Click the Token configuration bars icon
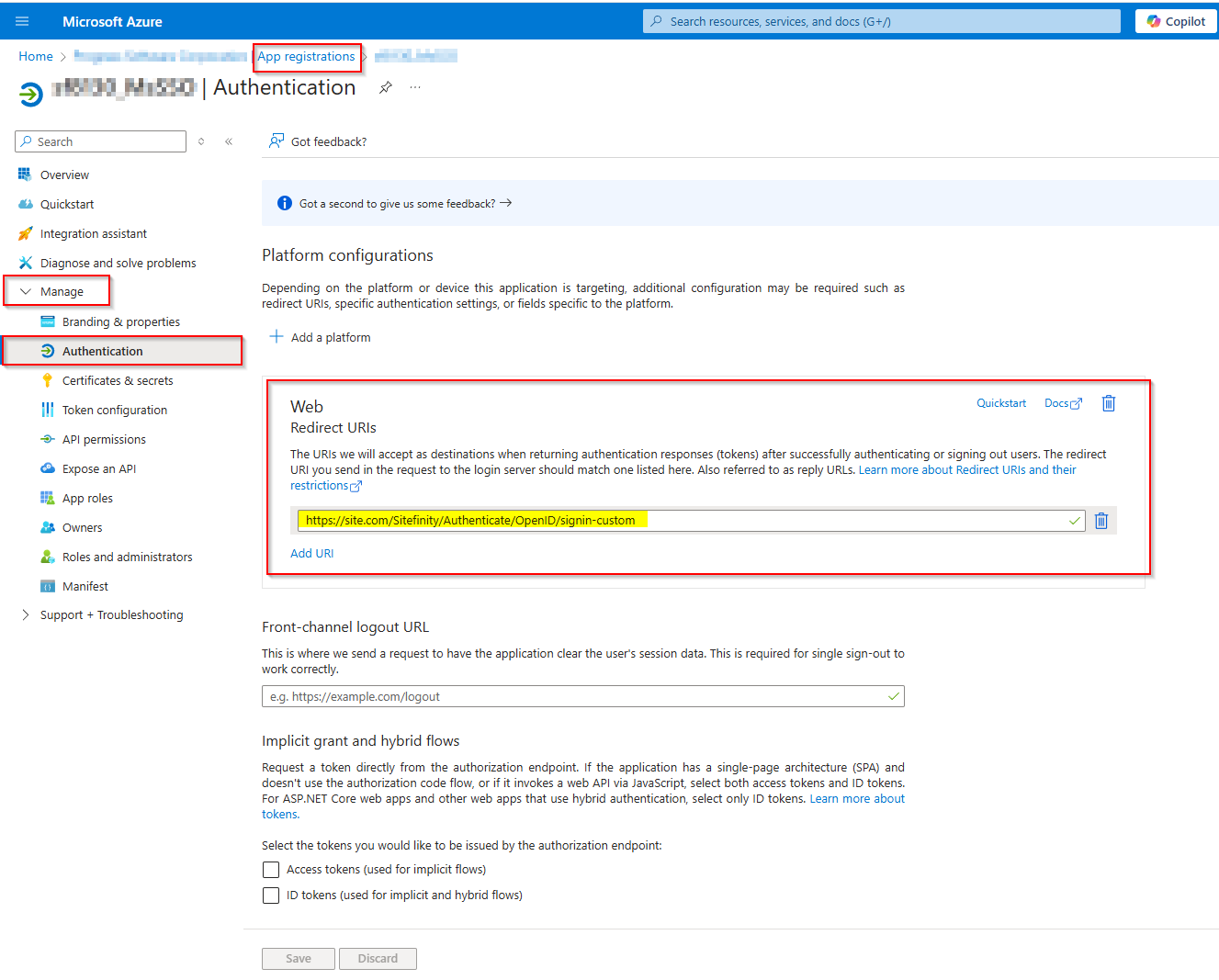Screen dimensions: 1219x980 [x=48, y=410]
